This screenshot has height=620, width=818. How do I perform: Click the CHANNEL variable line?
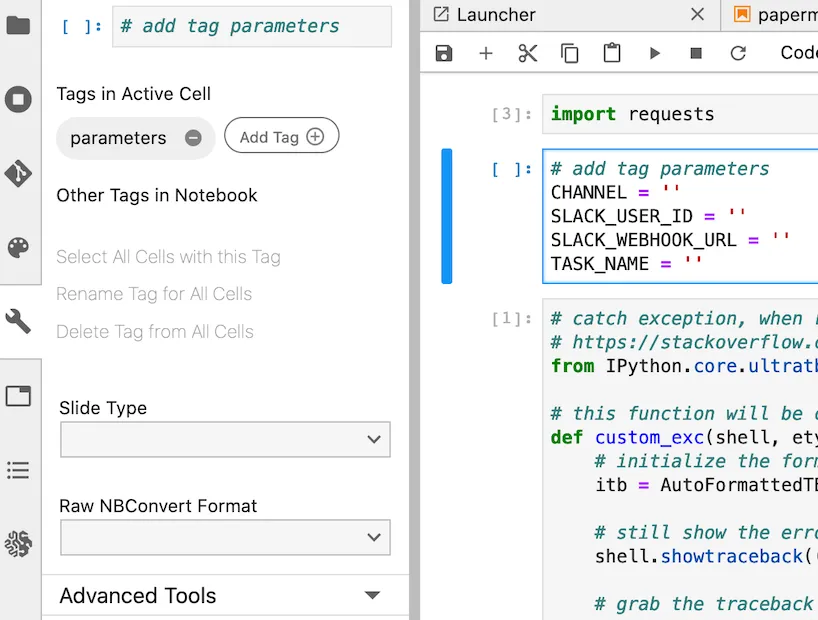tap(616, 193)
